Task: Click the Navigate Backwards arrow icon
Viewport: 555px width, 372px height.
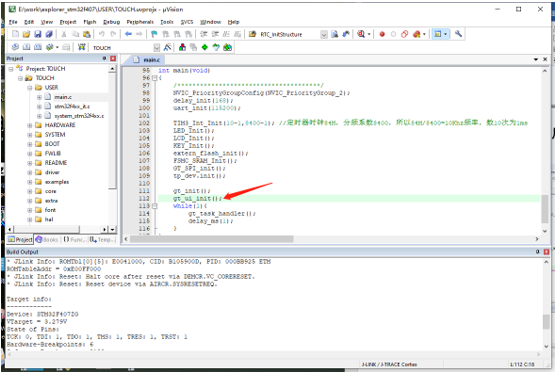Action: tap(128, 34)
